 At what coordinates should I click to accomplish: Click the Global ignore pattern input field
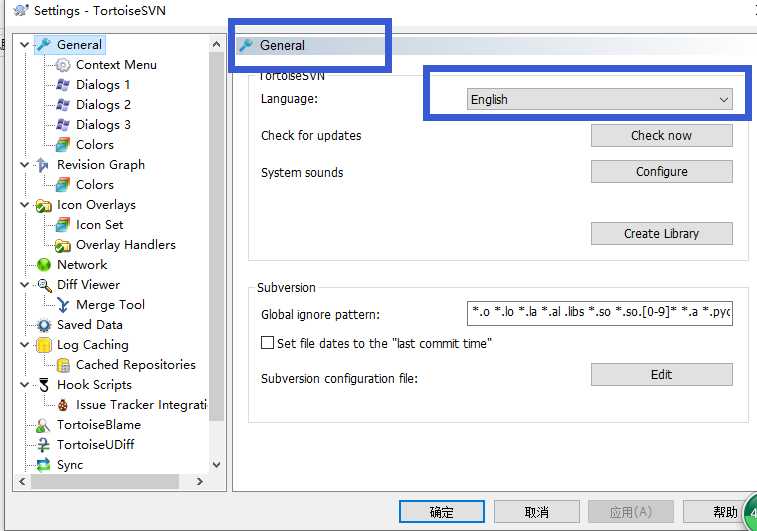coord(600,313)
